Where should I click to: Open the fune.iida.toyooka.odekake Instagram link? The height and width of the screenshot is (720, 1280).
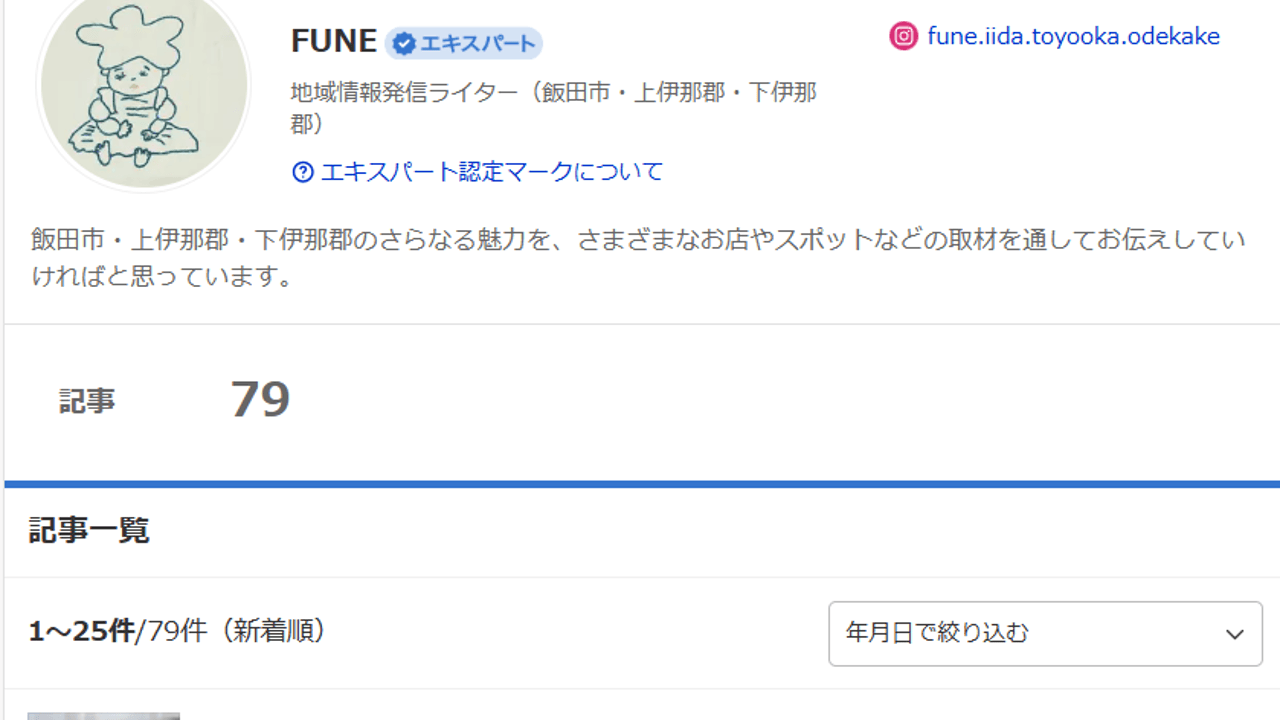[x=1073, y=37]
